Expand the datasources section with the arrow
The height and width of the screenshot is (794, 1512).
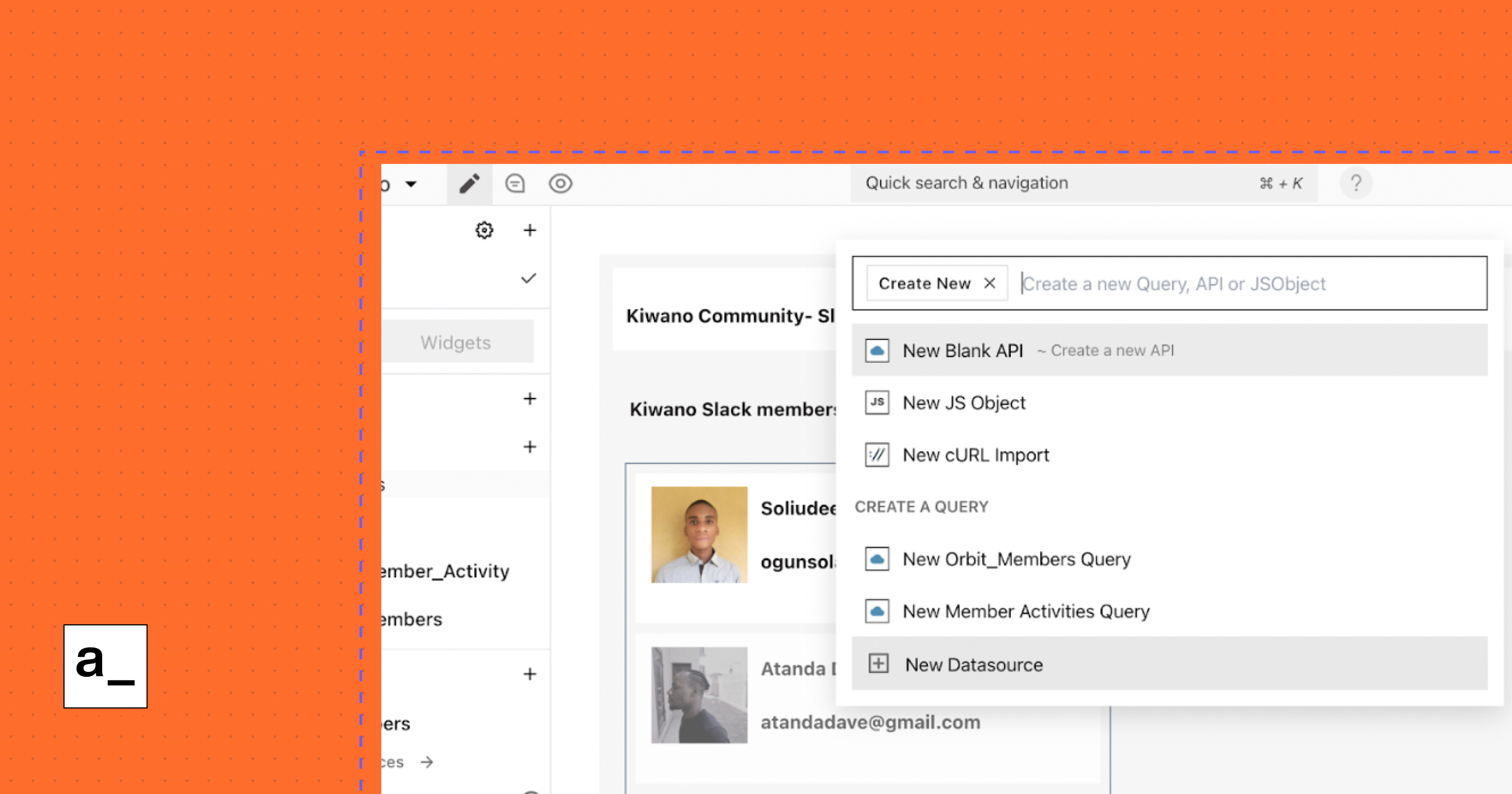(426, 762)
